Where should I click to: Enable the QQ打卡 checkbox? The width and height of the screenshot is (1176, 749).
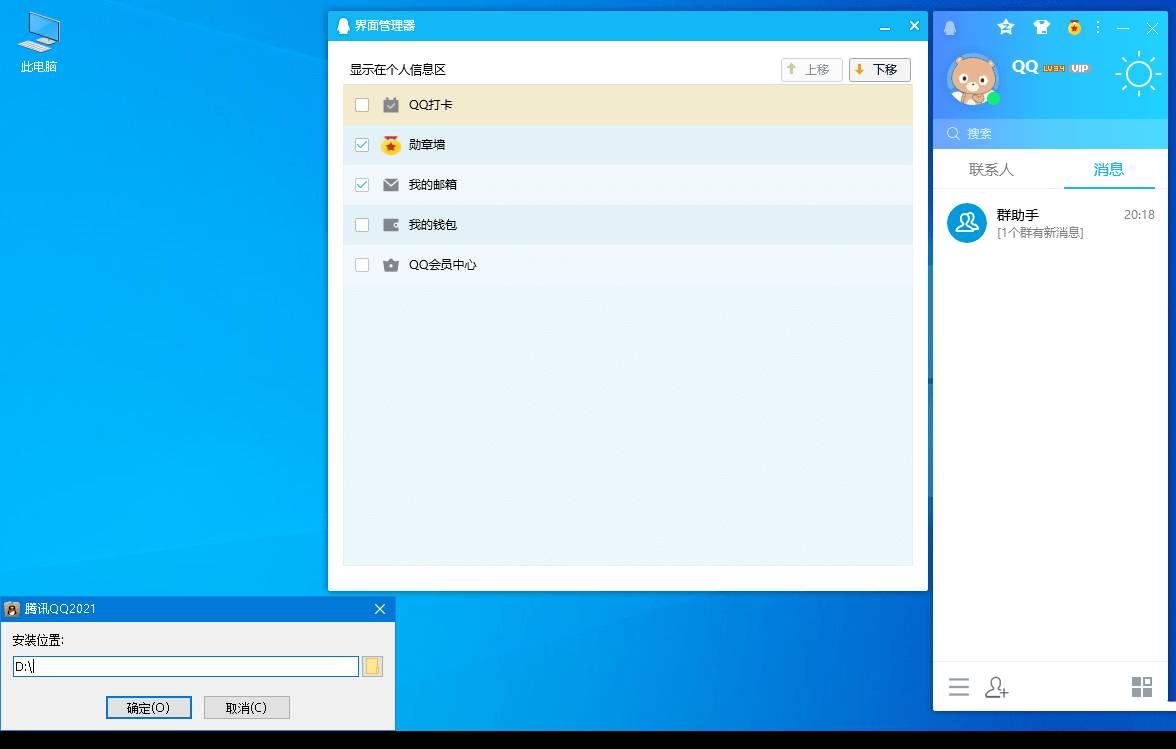(362, 104)
